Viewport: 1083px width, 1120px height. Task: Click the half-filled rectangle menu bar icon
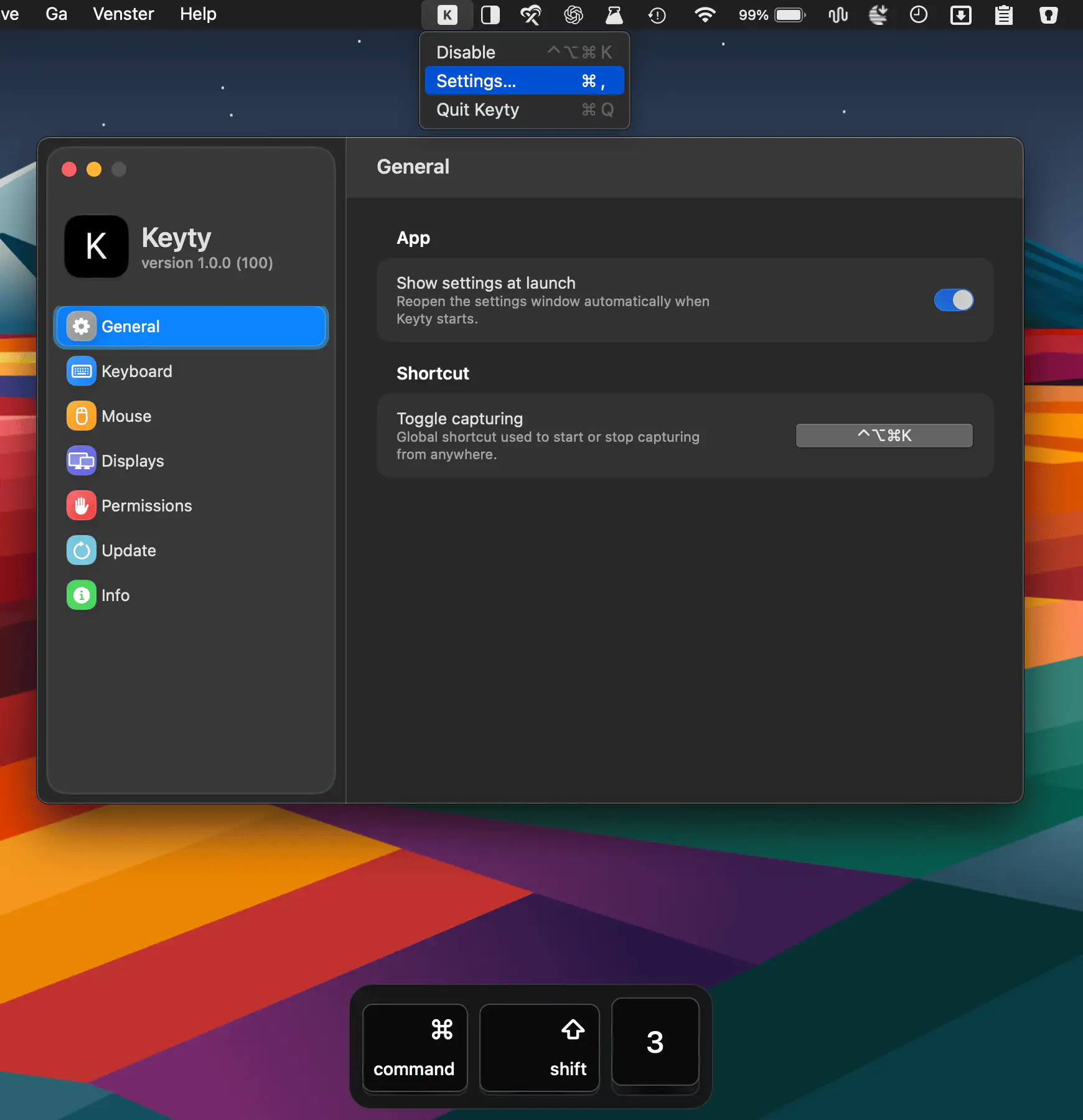tap(490, 15)
